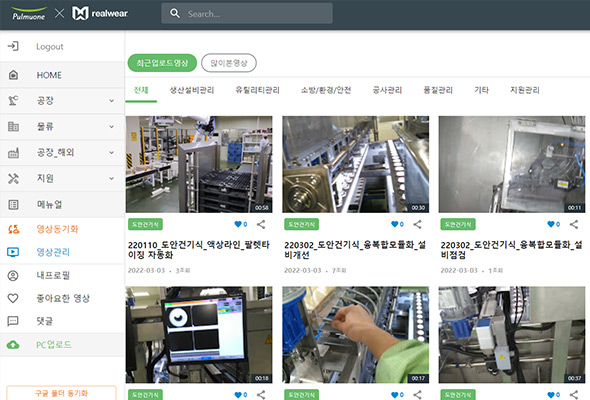Open the 메뉴얼 menu item

click(x=62, y=204)
